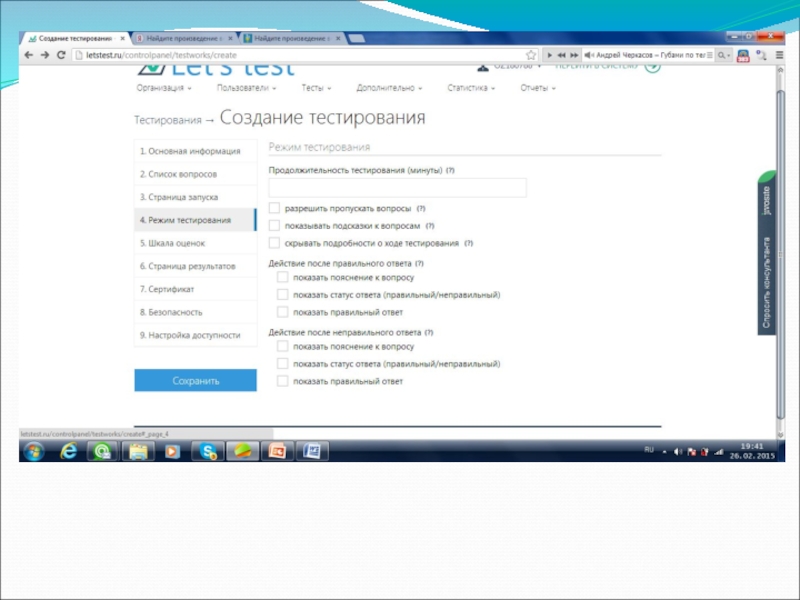Click the browser back arrow
The width and height of the screenshot is (800, 600).
[x=28, y=55]
